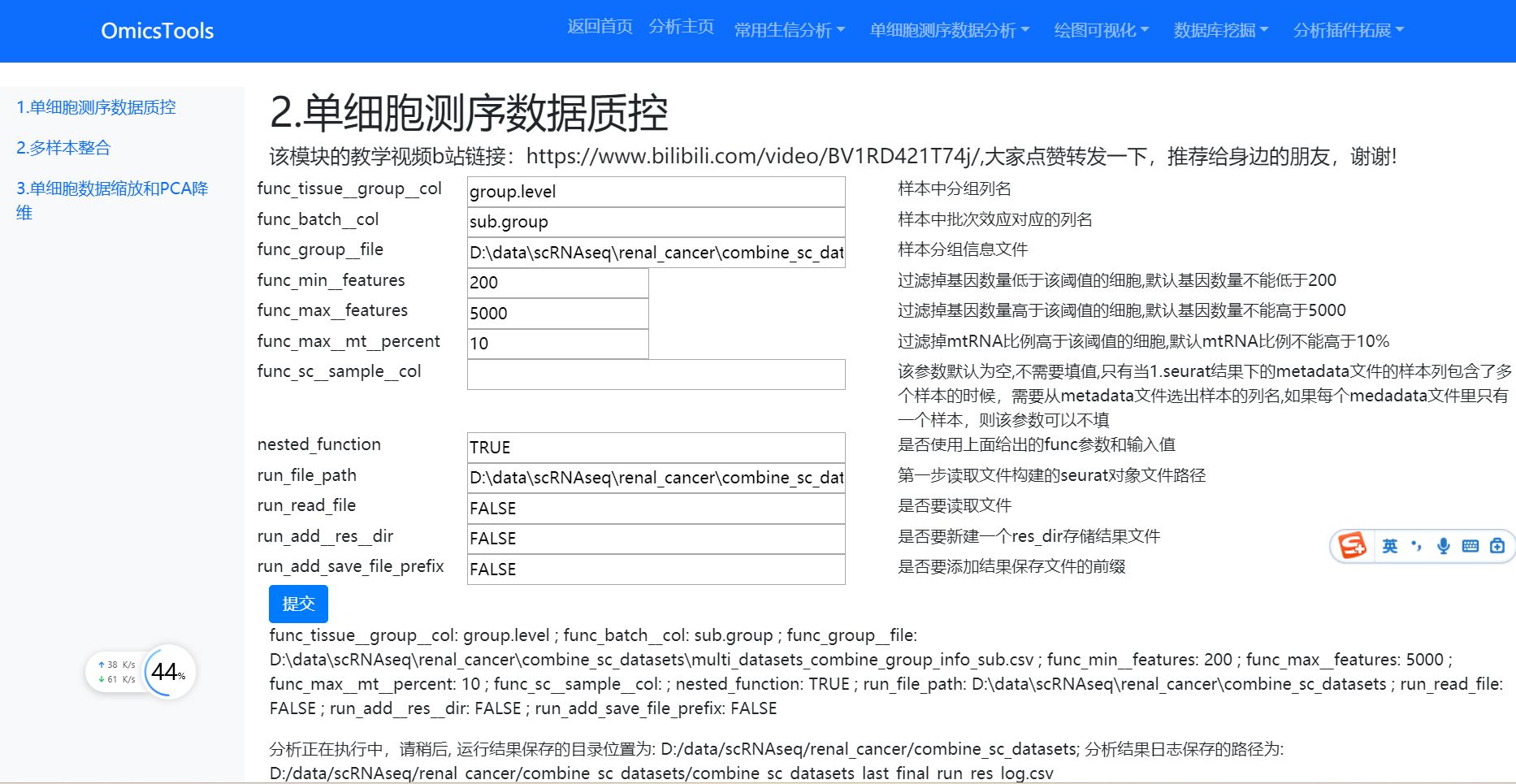Click the label func_max__mt__percent
This screenshot has width=1516, height=784.
[x=349, y=341]
